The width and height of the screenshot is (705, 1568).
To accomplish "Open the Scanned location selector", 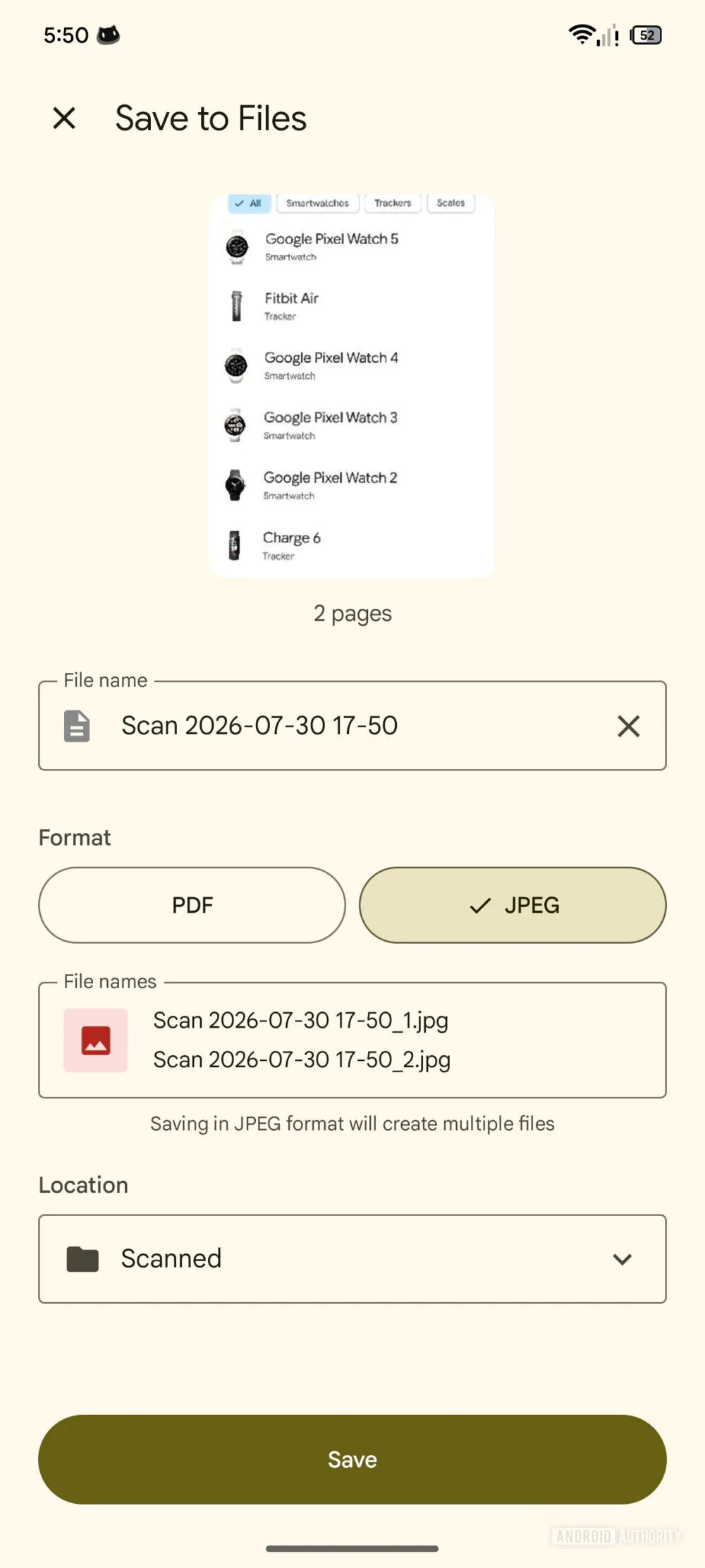I will click(352, 1259).
